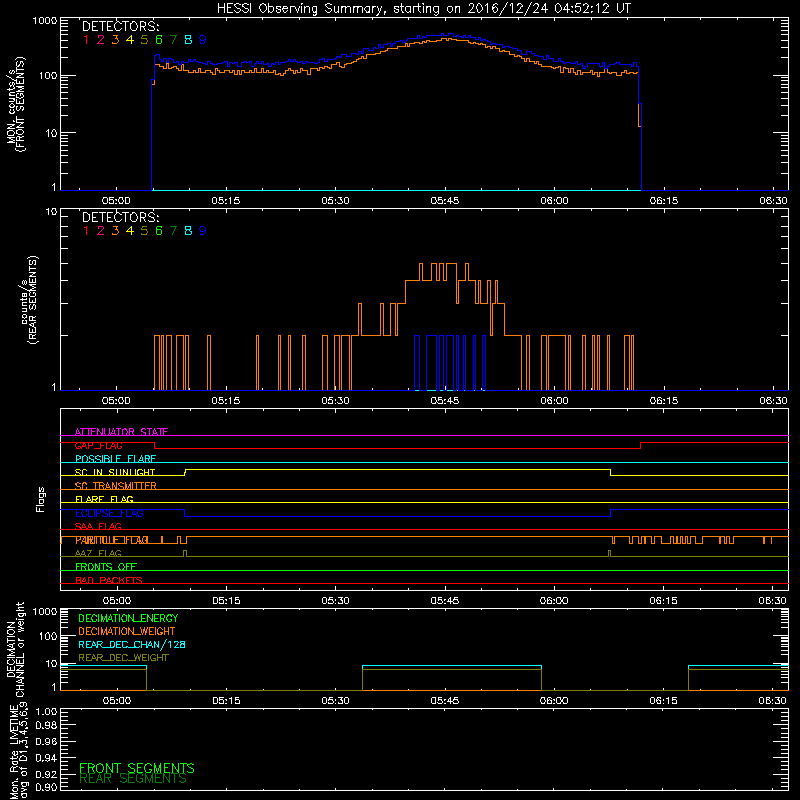Click 05:45 time tick under front segments plot
Image resolution: width=800 pixels, height=800 pixels.
(444, 201)
